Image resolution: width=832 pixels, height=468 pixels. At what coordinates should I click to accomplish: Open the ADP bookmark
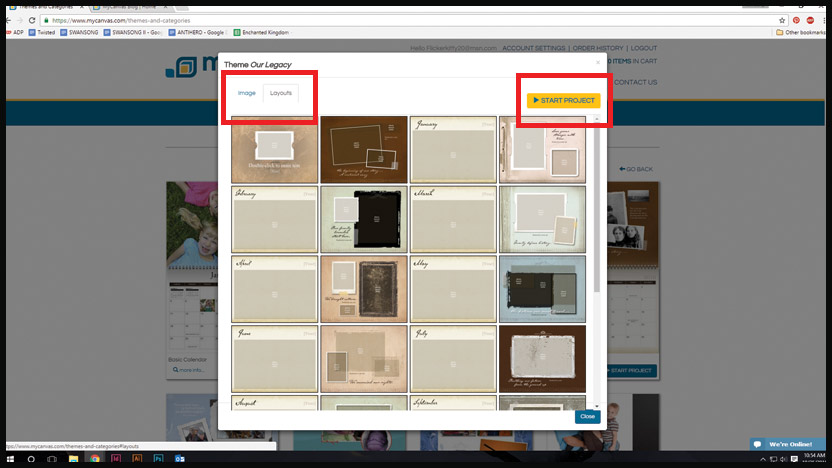click(x=15, y=32)
